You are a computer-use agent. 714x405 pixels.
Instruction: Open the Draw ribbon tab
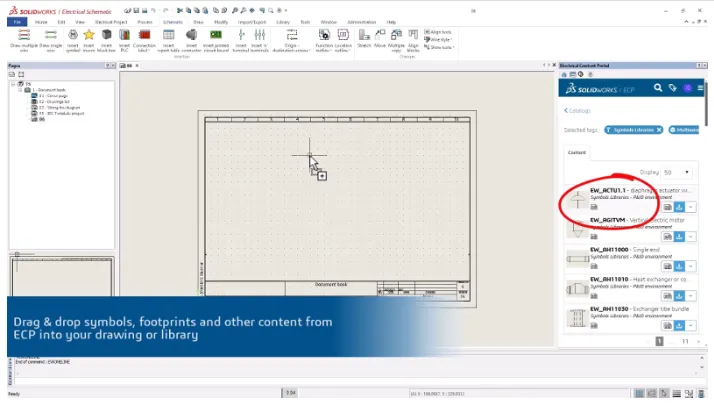[199, 22]
